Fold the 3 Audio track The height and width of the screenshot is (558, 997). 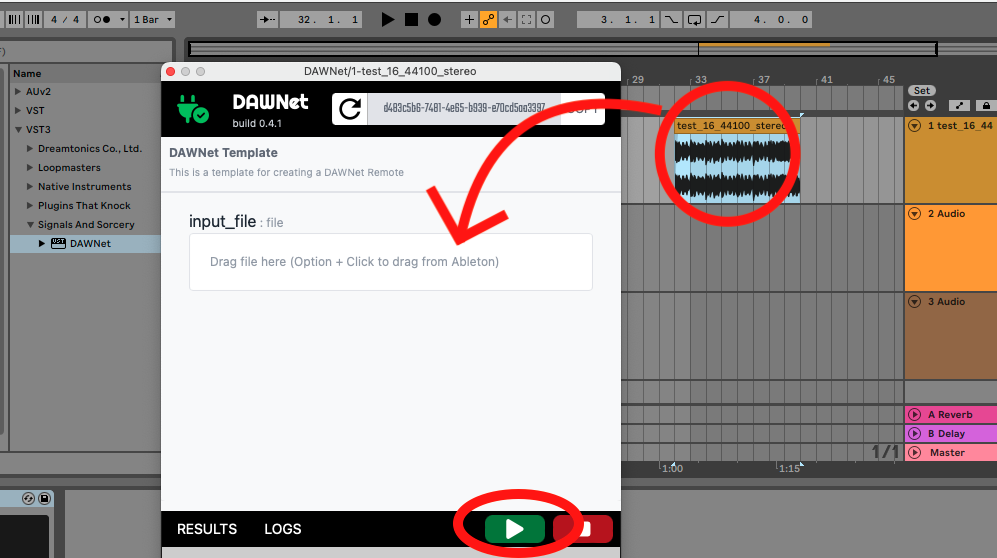[914, 301]
